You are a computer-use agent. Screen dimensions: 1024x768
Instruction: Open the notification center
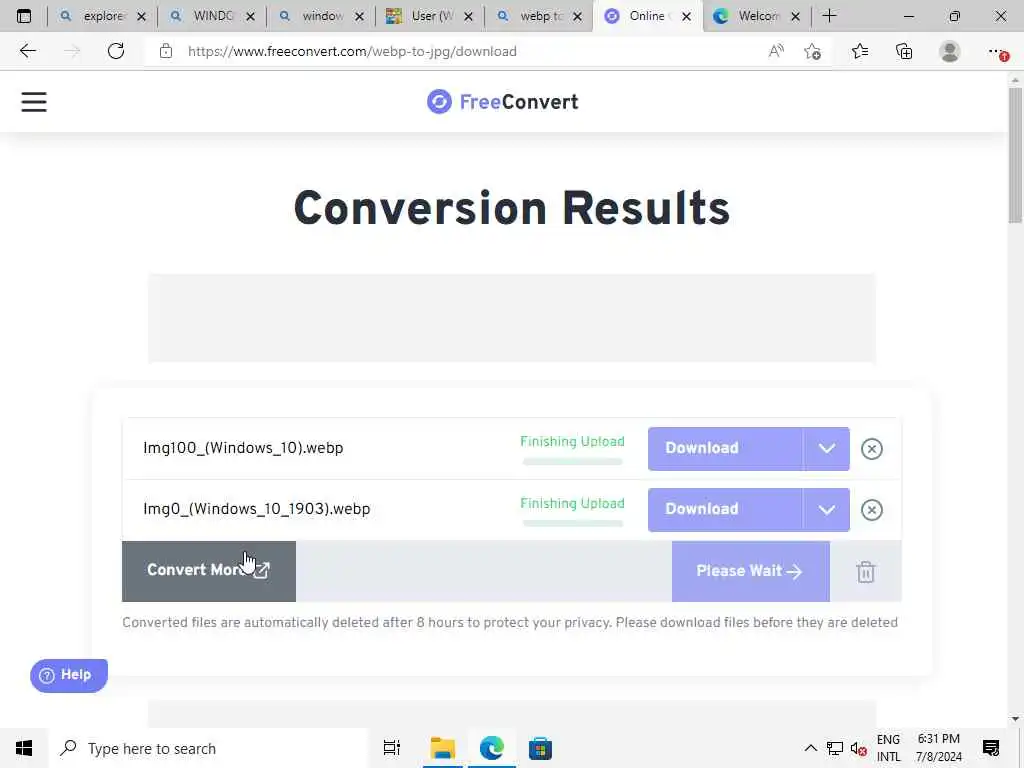(x=991, y=748)
